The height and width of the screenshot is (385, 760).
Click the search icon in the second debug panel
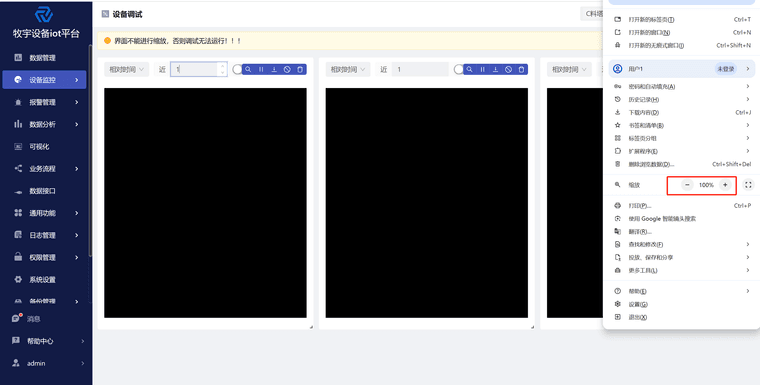[469, 70]
